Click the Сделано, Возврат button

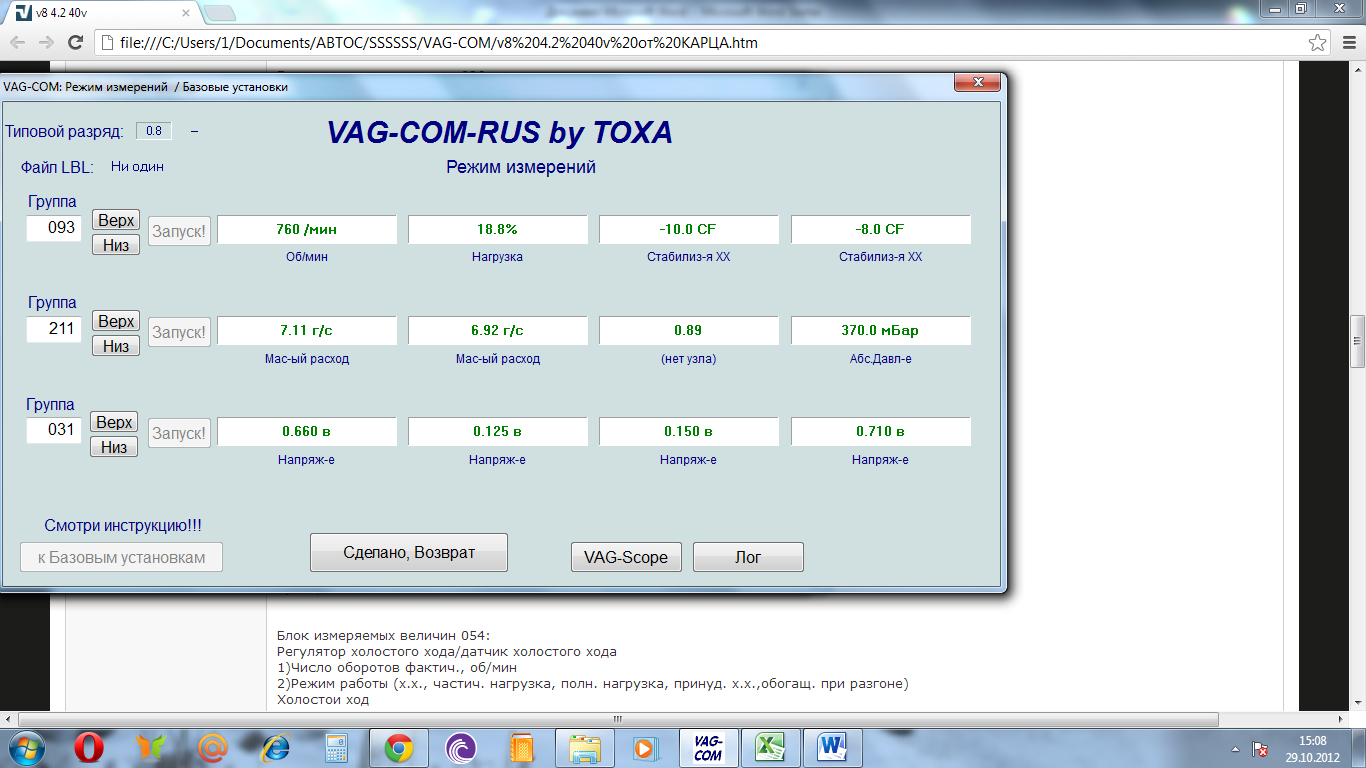408,552
